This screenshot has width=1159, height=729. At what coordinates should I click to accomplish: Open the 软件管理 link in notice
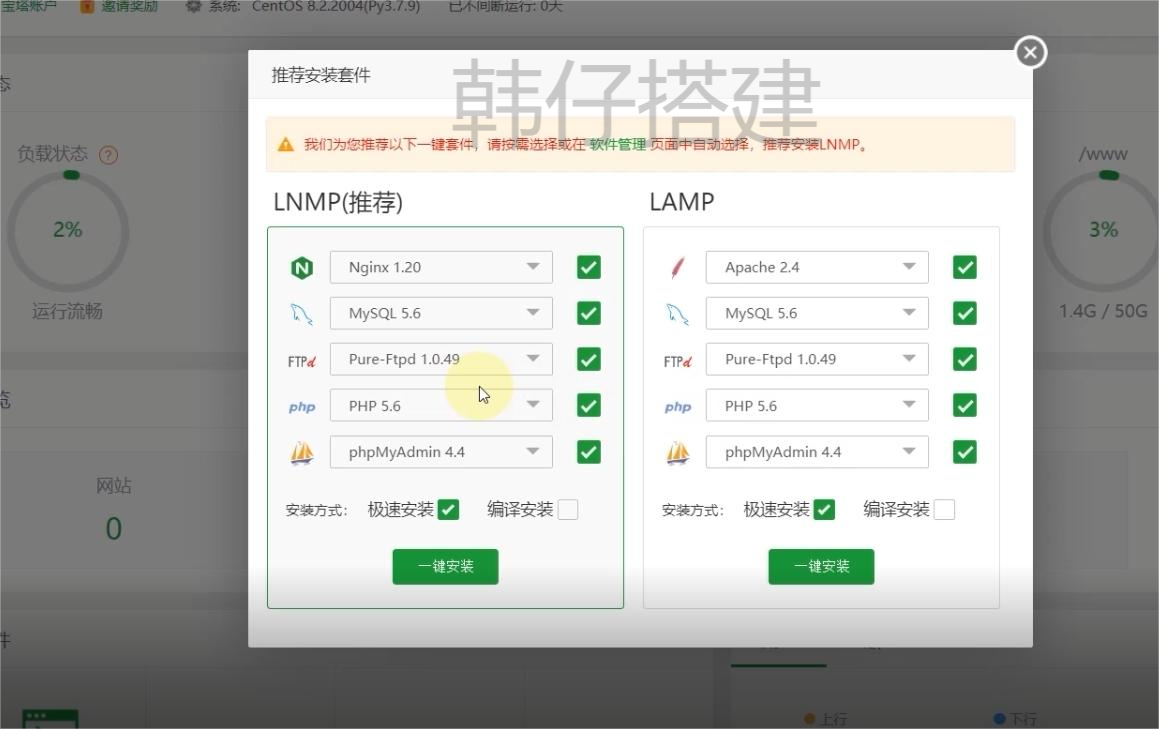617,144
